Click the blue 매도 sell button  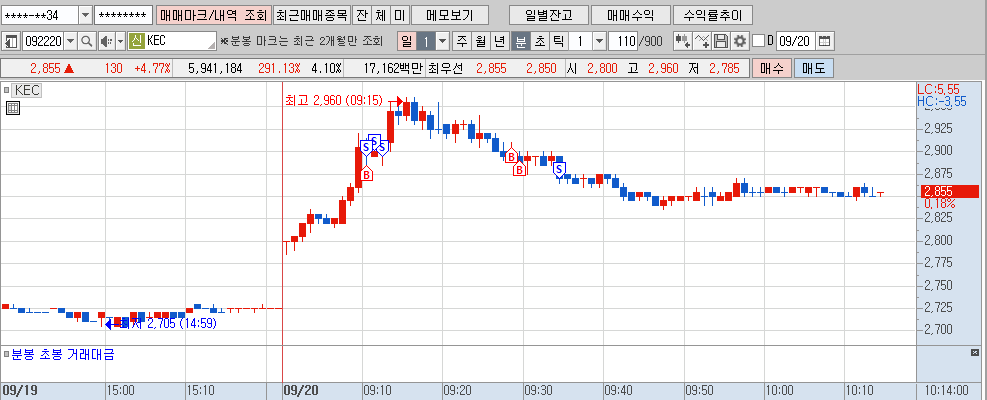[813, 69]
